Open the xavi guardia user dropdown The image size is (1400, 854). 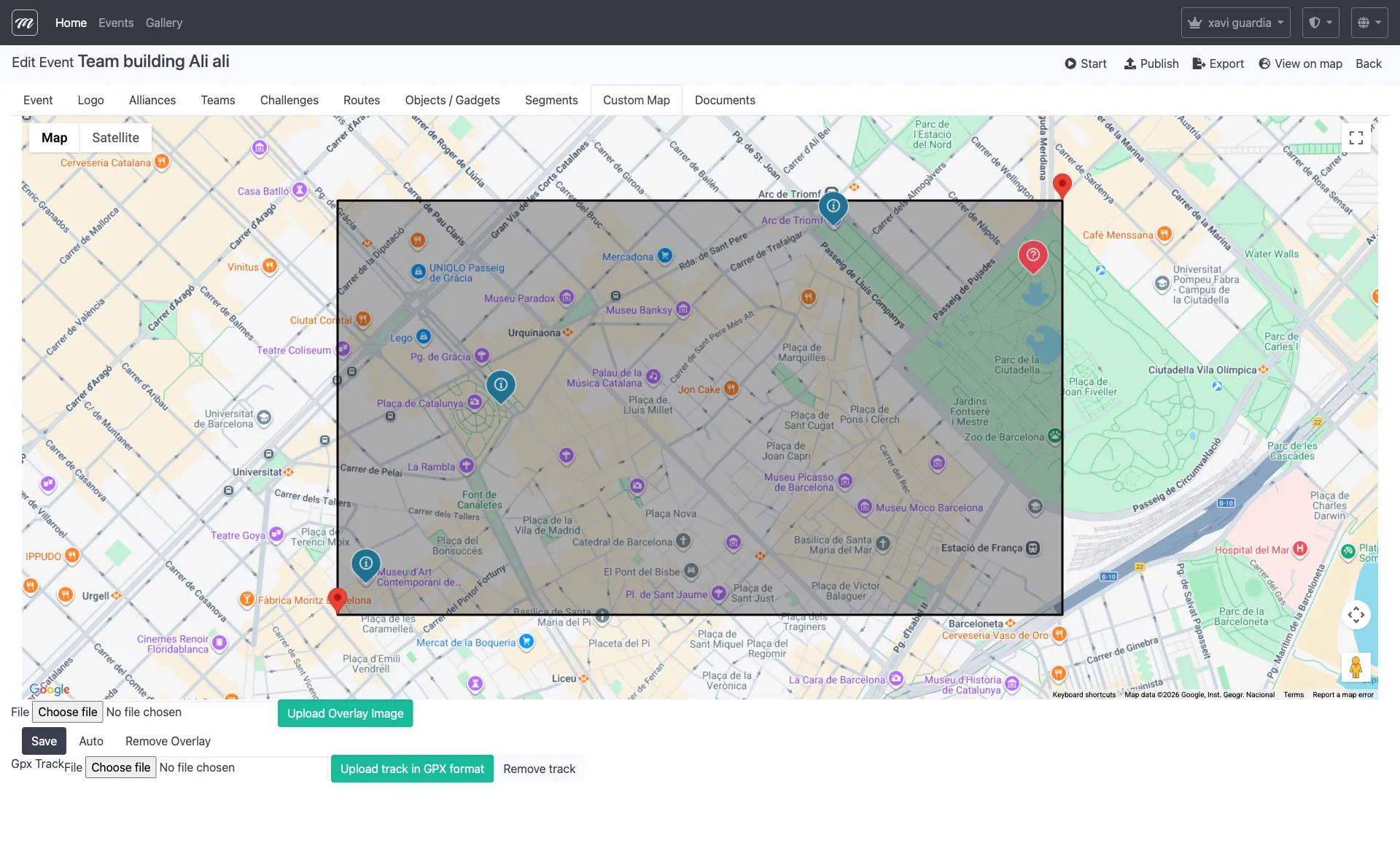(x=1235, y=23)
